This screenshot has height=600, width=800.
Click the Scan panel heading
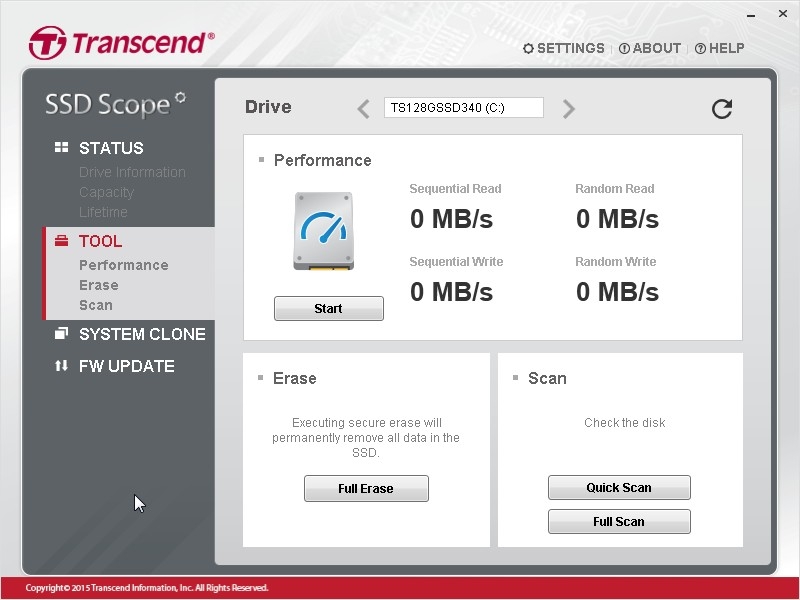547,378
